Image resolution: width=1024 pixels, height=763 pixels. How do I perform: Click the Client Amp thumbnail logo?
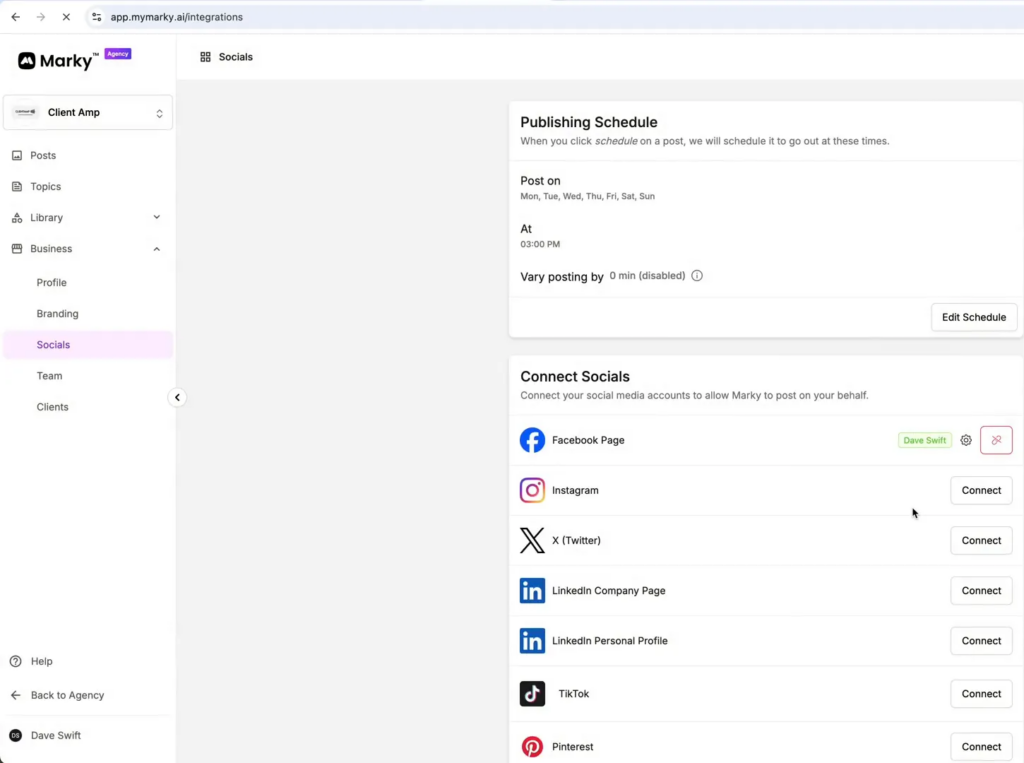25,112
